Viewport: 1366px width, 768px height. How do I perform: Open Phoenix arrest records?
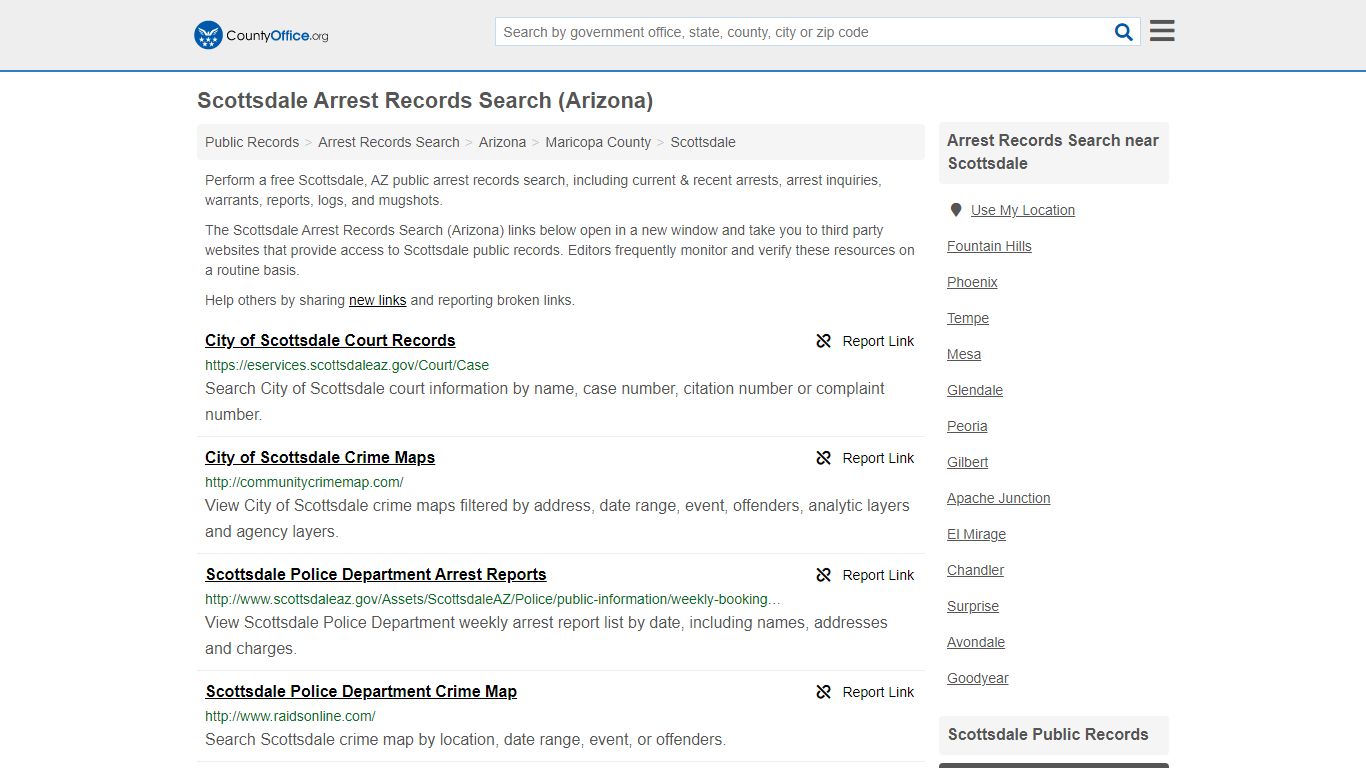coord(972,282)
